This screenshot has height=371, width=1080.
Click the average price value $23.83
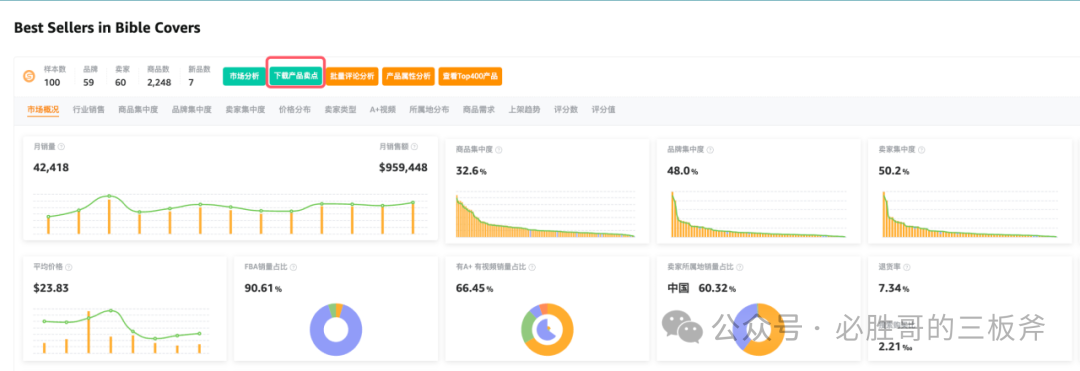[51, 288]
